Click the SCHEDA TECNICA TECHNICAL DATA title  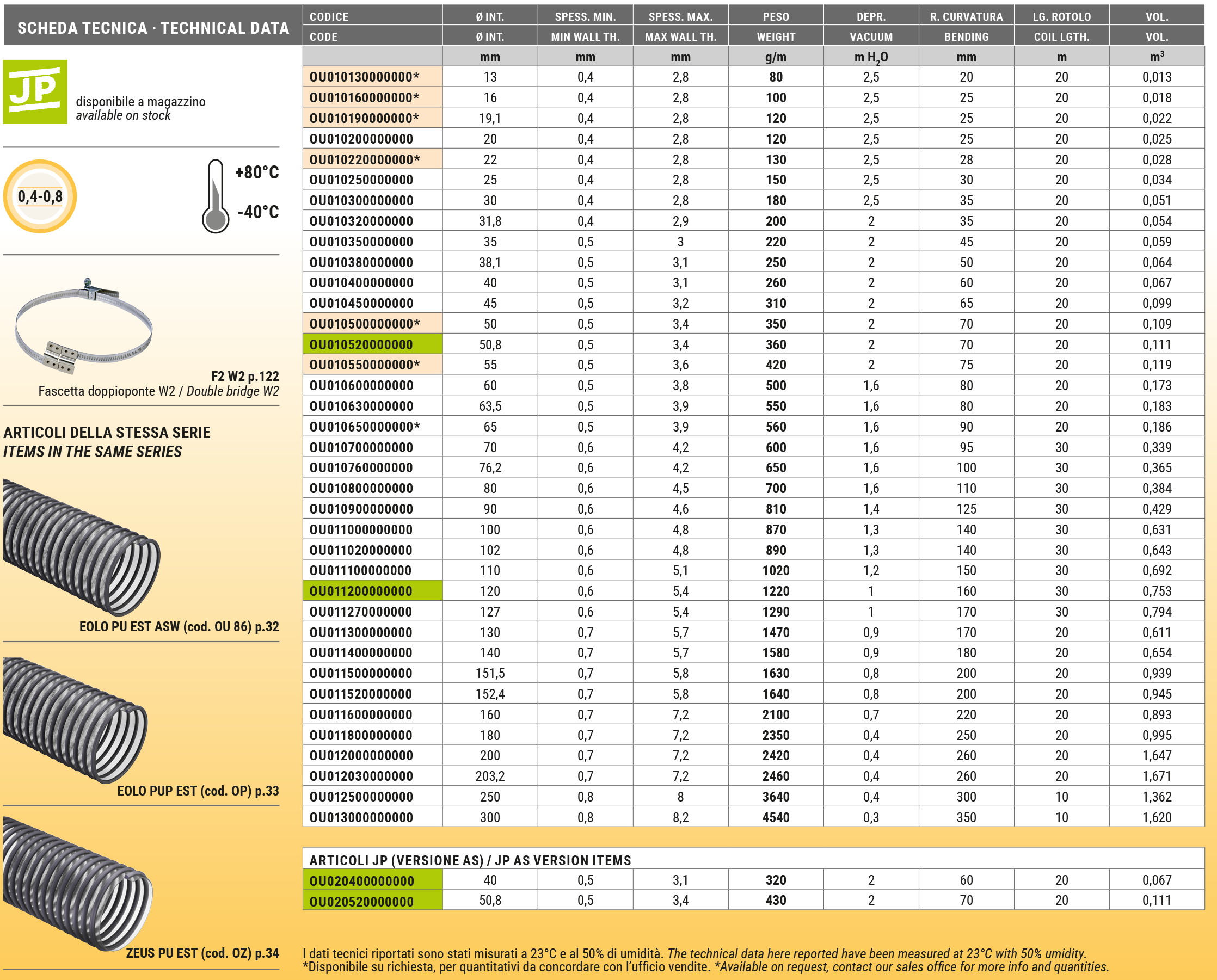[x=153, y=28]
